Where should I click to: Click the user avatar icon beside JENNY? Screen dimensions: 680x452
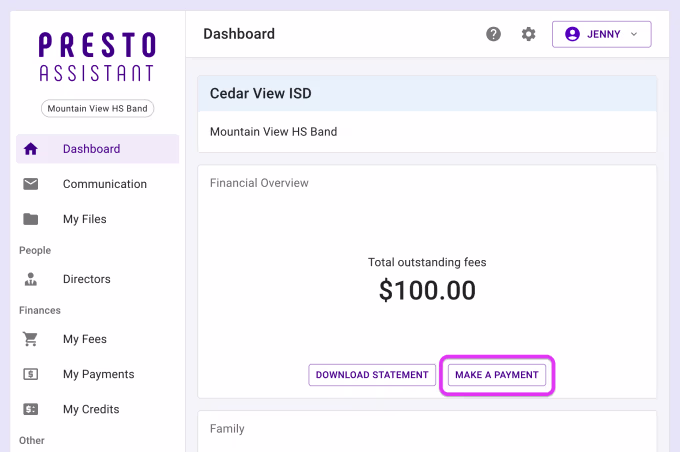572,34
